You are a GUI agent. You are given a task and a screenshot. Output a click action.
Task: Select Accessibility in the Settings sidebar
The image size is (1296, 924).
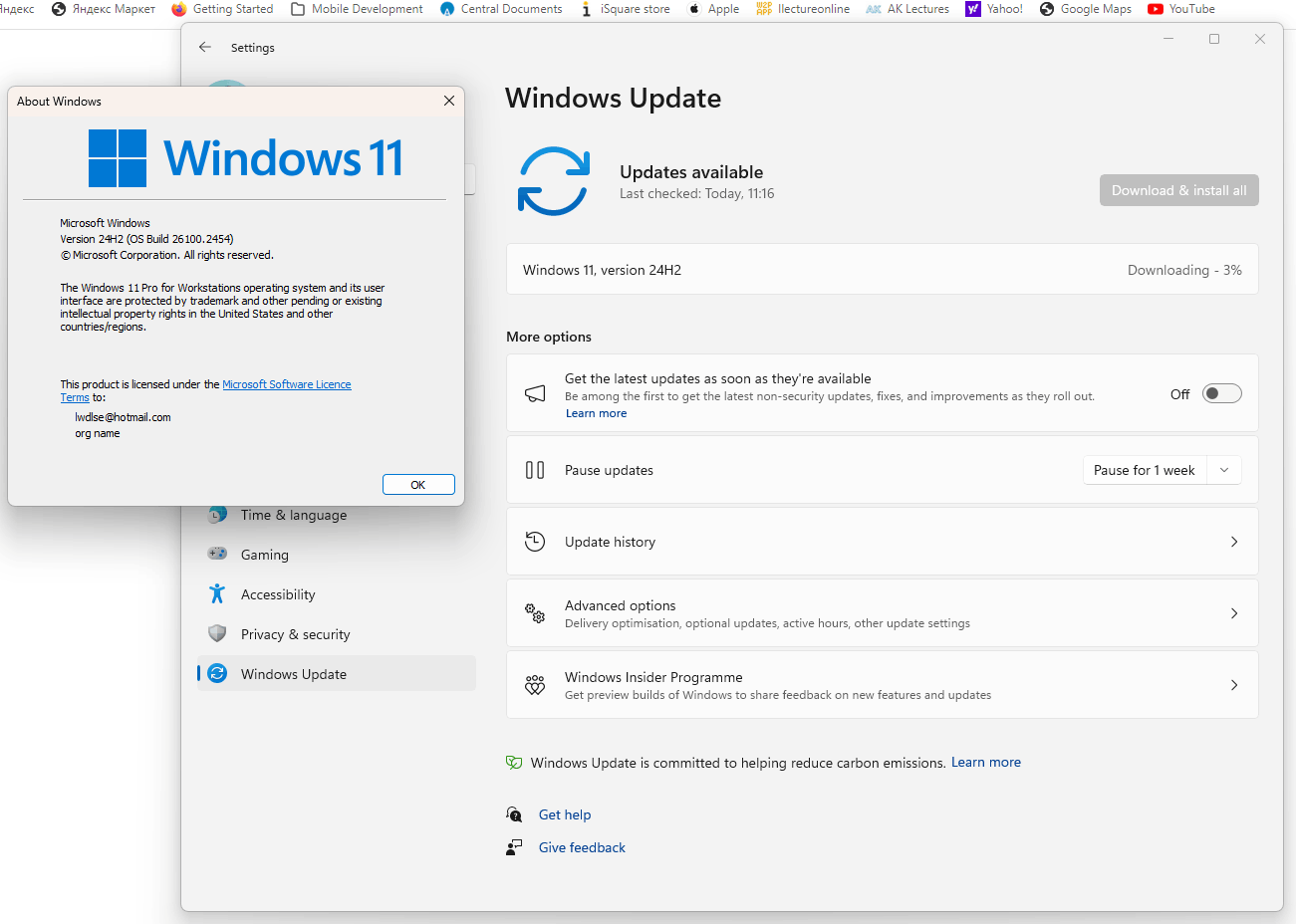click(x=337, y=594)
